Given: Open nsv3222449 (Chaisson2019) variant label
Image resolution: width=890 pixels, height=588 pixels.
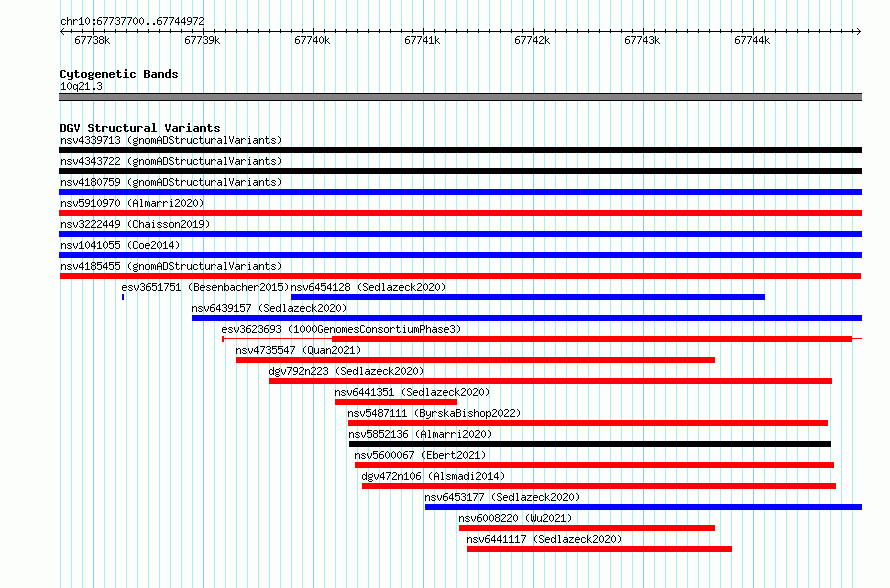Looking at the screenshot, I should coord(135,224).
